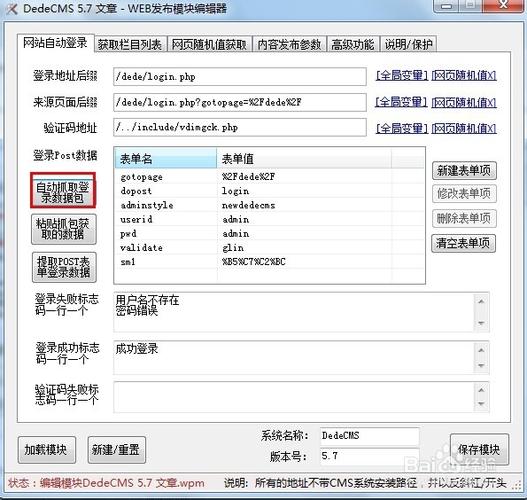The width and height of the screenshot is (527, 500).
Task: Click the 删除表单项 button
Action: point(464,219)
